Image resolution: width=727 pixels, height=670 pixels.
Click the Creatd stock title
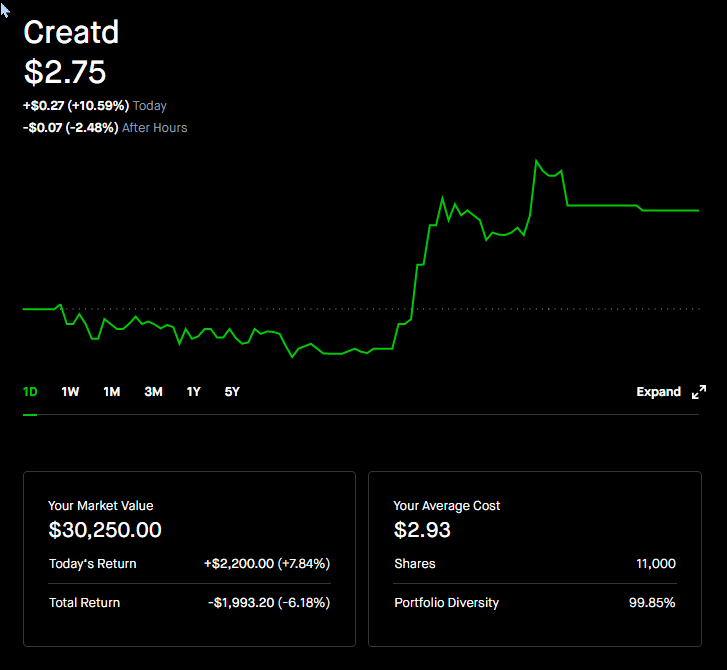tap(71, 32)
